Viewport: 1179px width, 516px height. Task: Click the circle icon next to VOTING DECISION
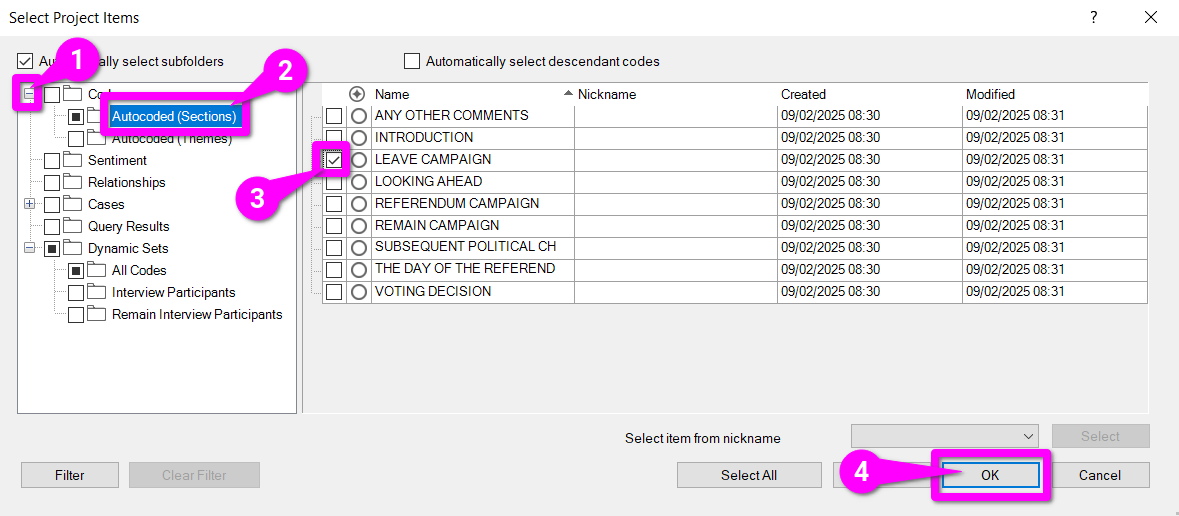point(359,292)
